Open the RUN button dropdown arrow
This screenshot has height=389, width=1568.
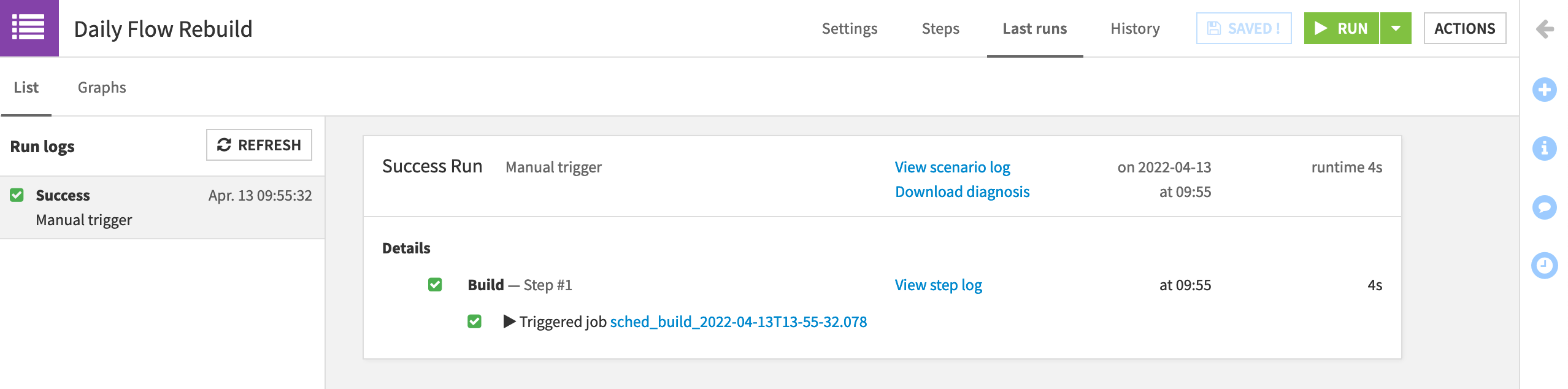[x=1396, y=29]
